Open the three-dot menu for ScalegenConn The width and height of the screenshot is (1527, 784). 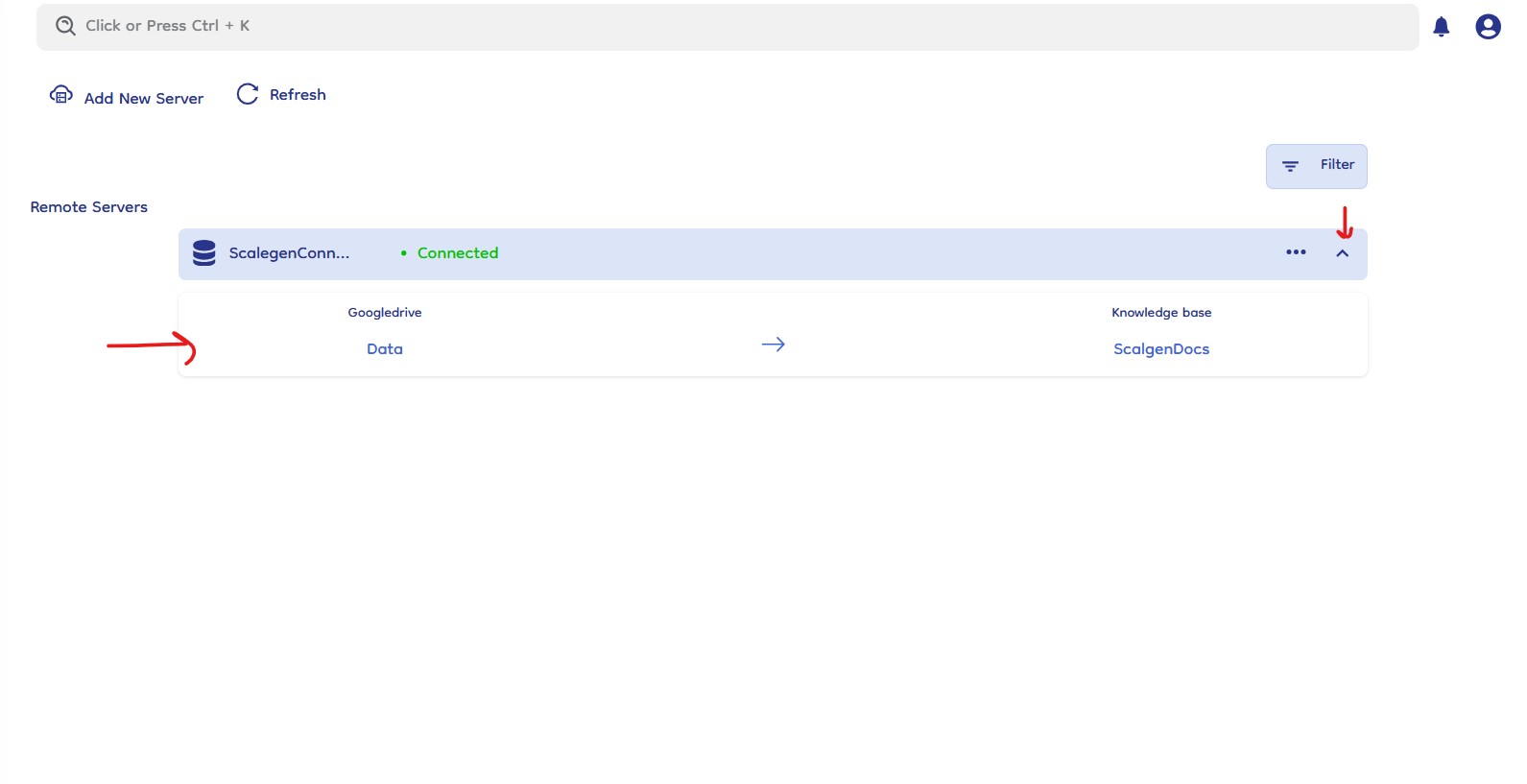pyautogui.click(x=1296, y=252)
